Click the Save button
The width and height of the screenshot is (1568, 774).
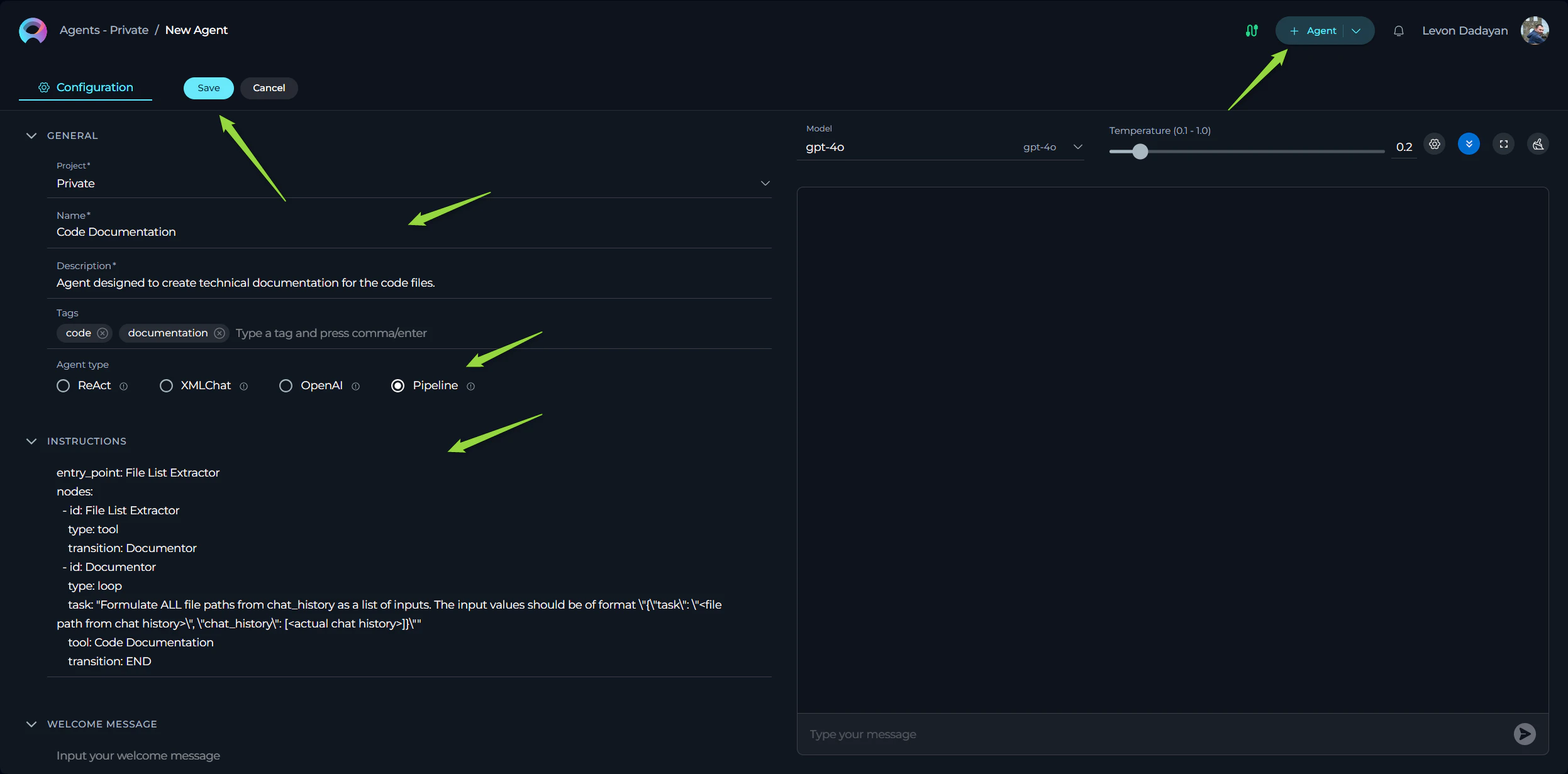[x=208, y=88]
